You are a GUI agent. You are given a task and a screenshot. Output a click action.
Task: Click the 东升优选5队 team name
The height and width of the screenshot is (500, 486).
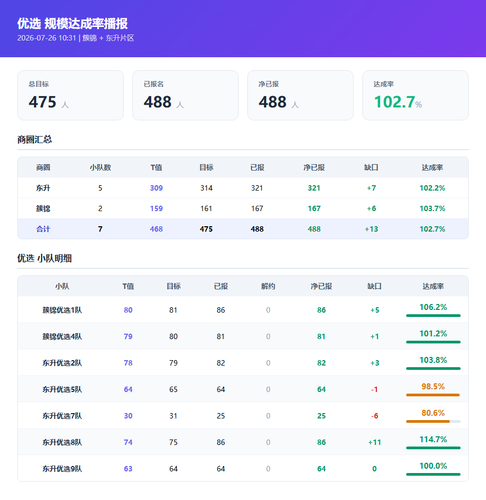62,389
